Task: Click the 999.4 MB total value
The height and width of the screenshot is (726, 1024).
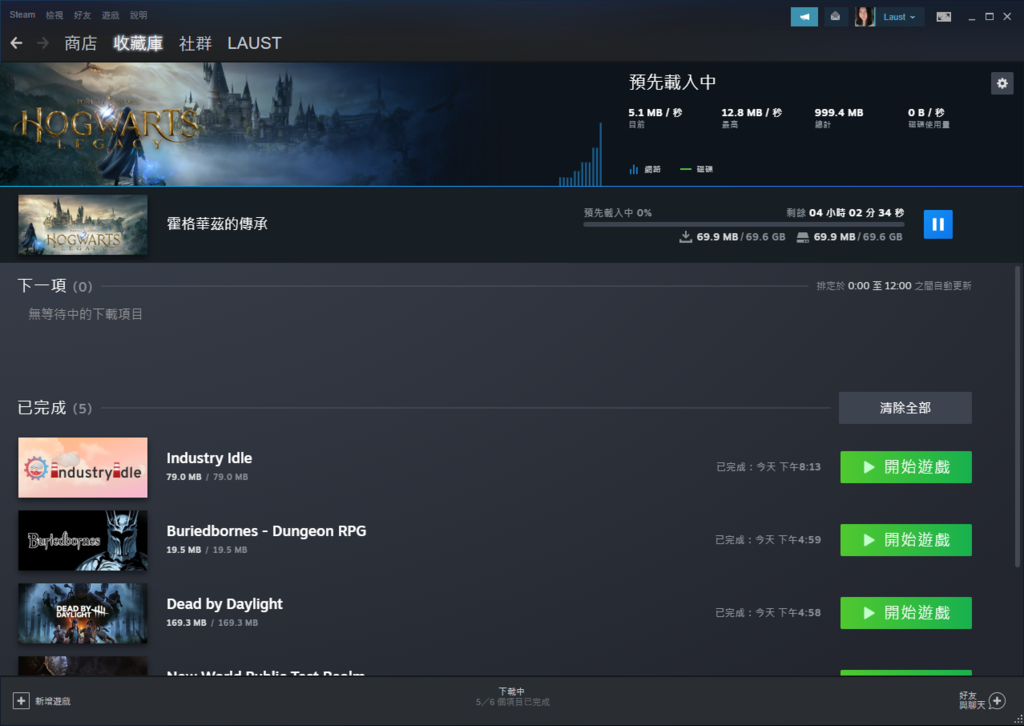Action: point(839,112)
